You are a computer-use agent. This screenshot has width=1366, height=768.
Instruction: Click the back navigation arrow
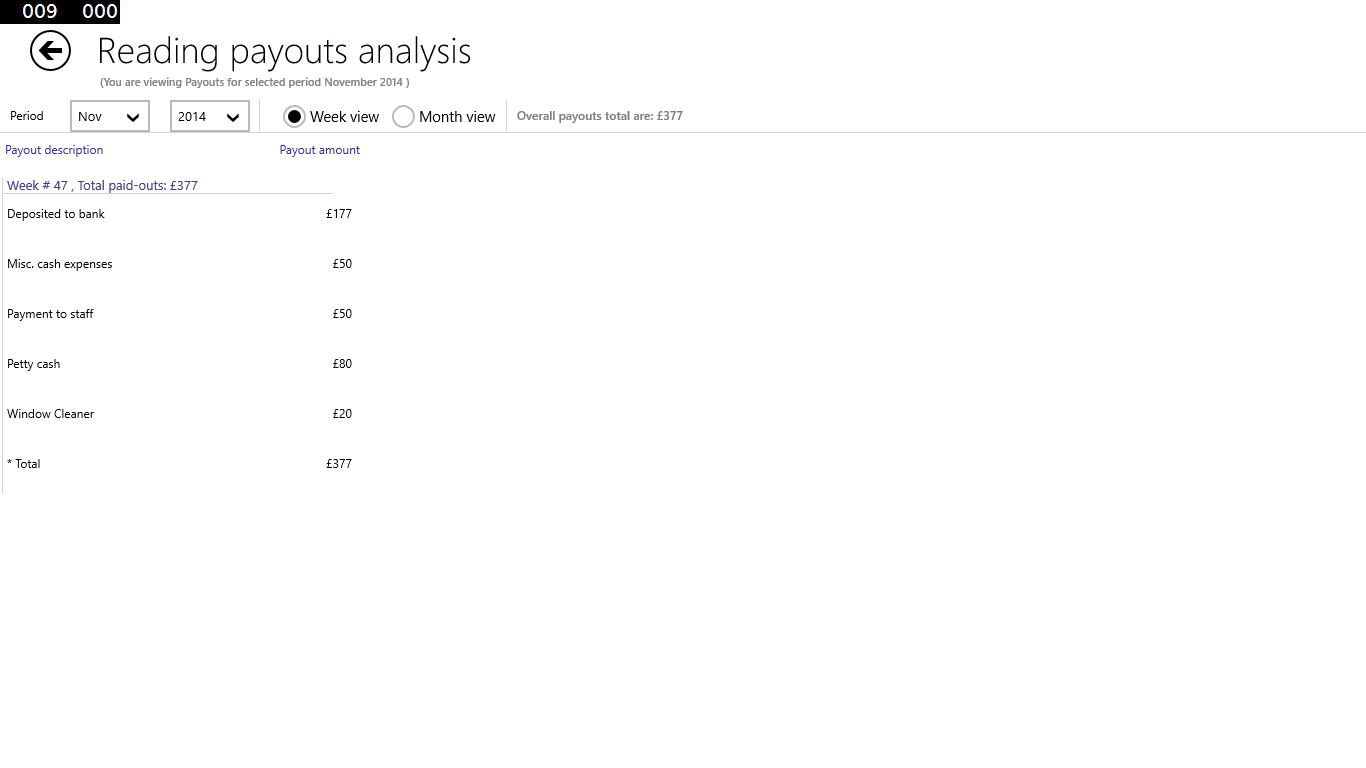pos(50,50)
